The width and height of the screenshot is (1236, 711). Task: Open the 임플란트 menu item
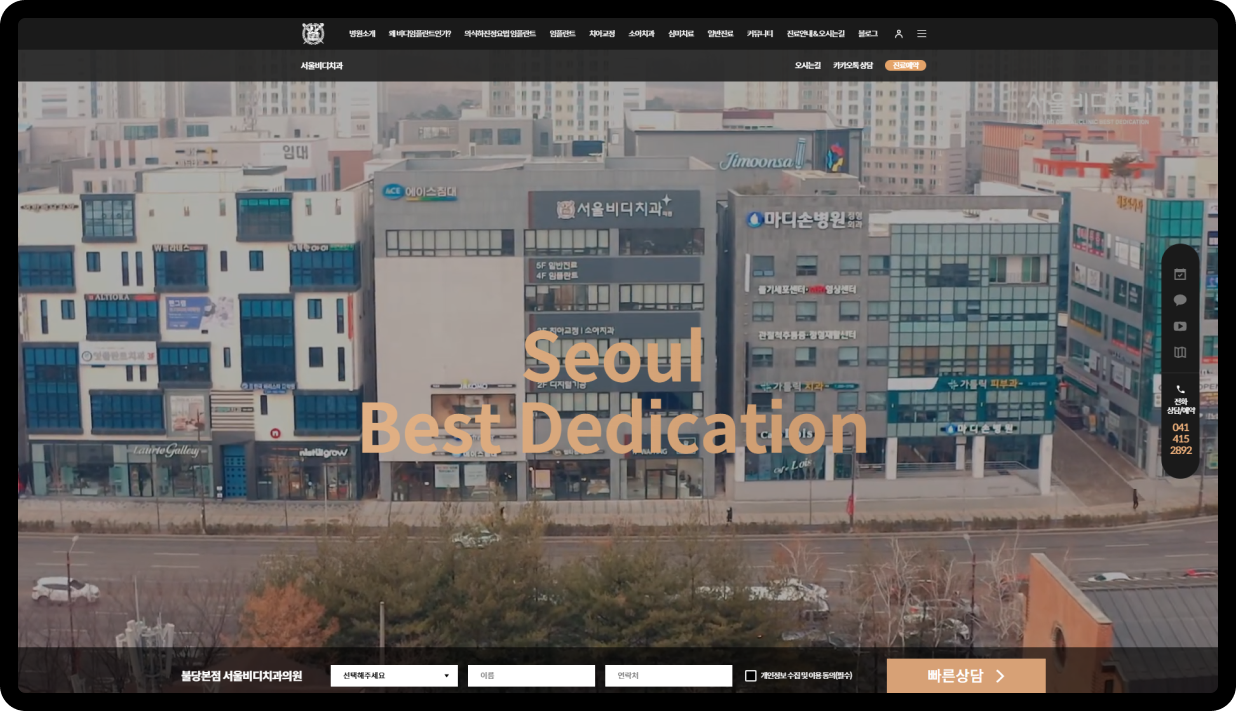click(x=562, y=34)
